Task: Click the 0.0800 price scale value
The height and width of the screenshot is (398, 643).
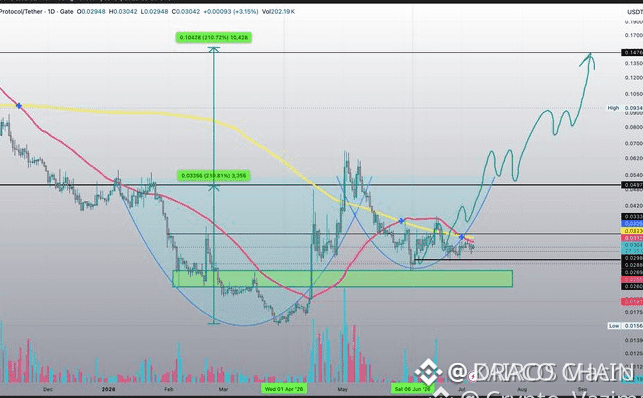Action: tap(634, 127)
